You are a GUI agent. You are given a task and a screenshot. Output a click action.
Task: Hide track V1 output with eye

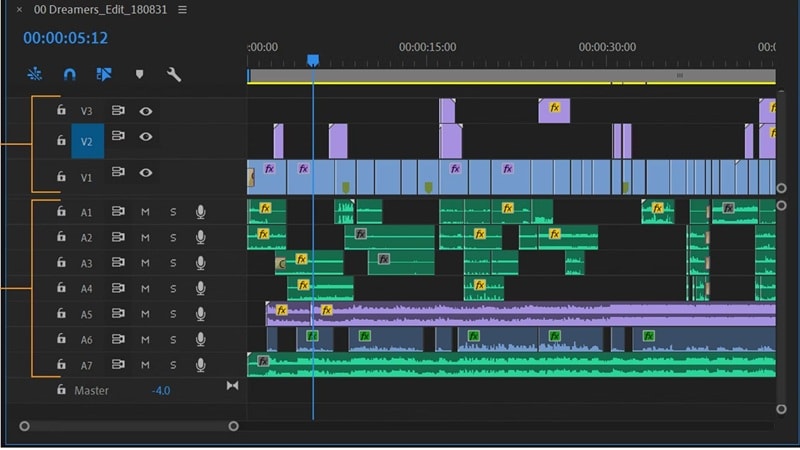click(x=145, y=173)
